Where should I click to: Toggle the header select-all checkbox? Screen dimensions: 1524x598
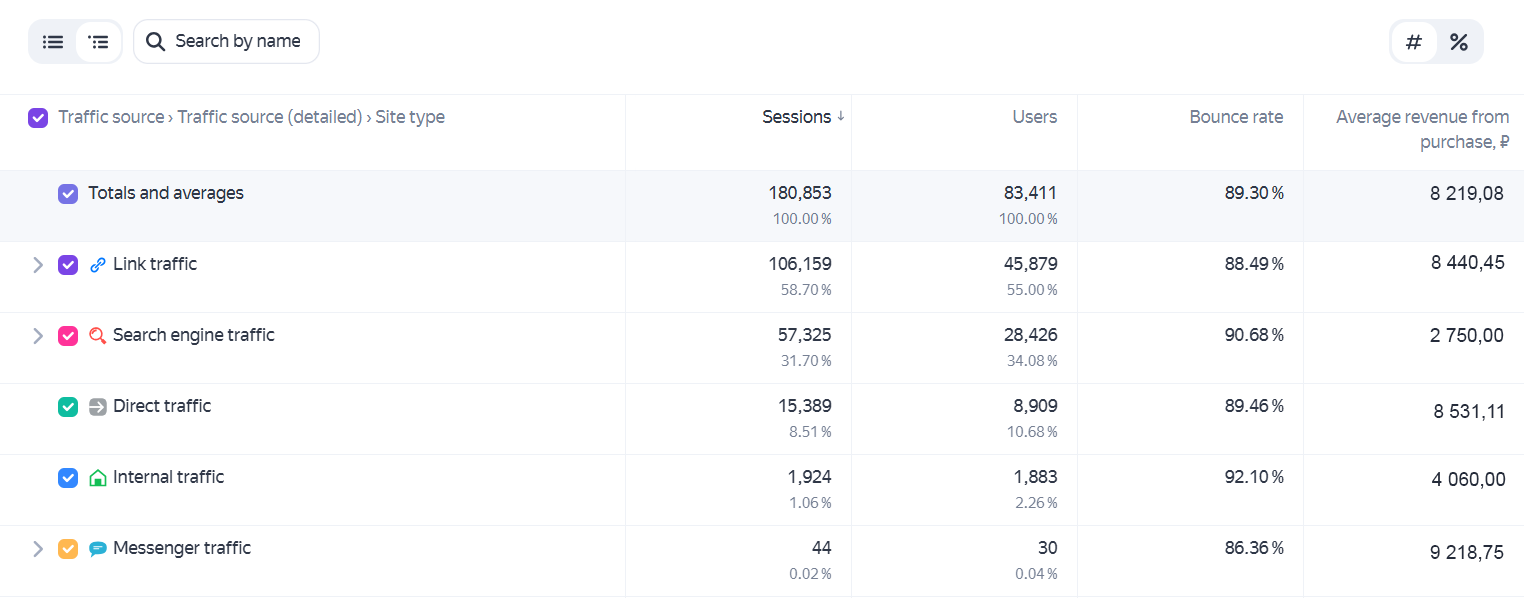tap(38, 118)
